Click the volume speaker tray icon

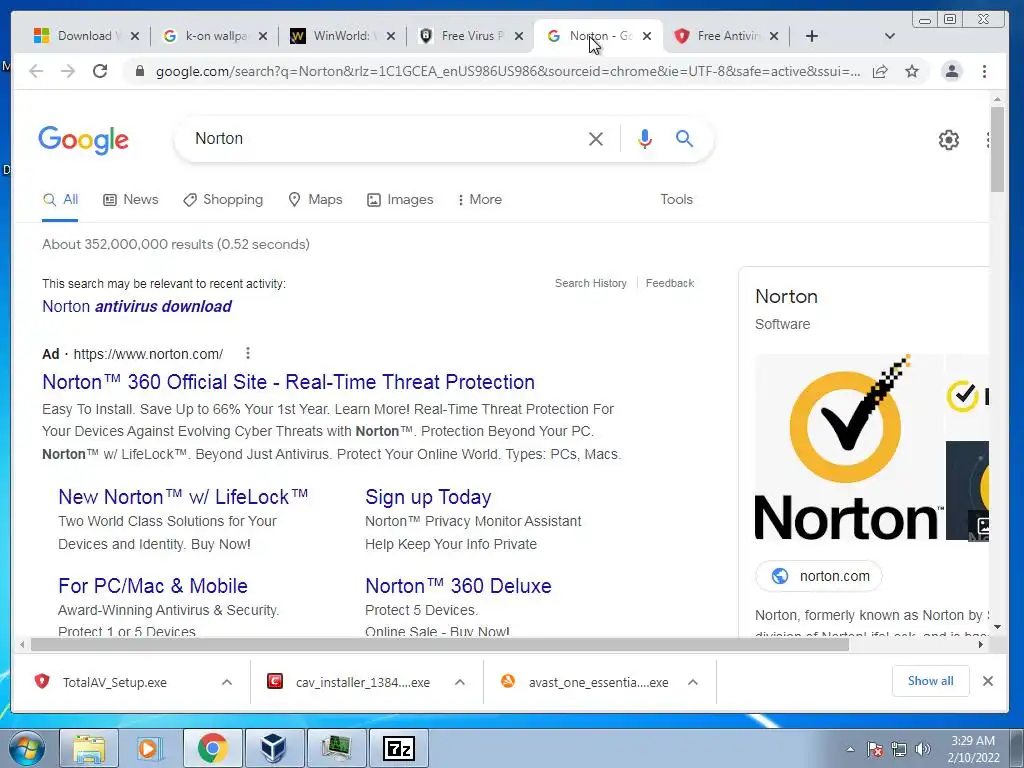pyautogui.click(x=923, y=749)
